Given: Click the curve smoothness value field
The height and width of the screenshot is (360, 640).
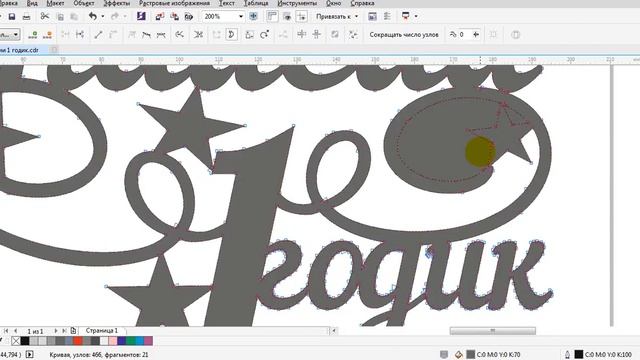Looking at the screenshot, I should click(x=464, y=35).
